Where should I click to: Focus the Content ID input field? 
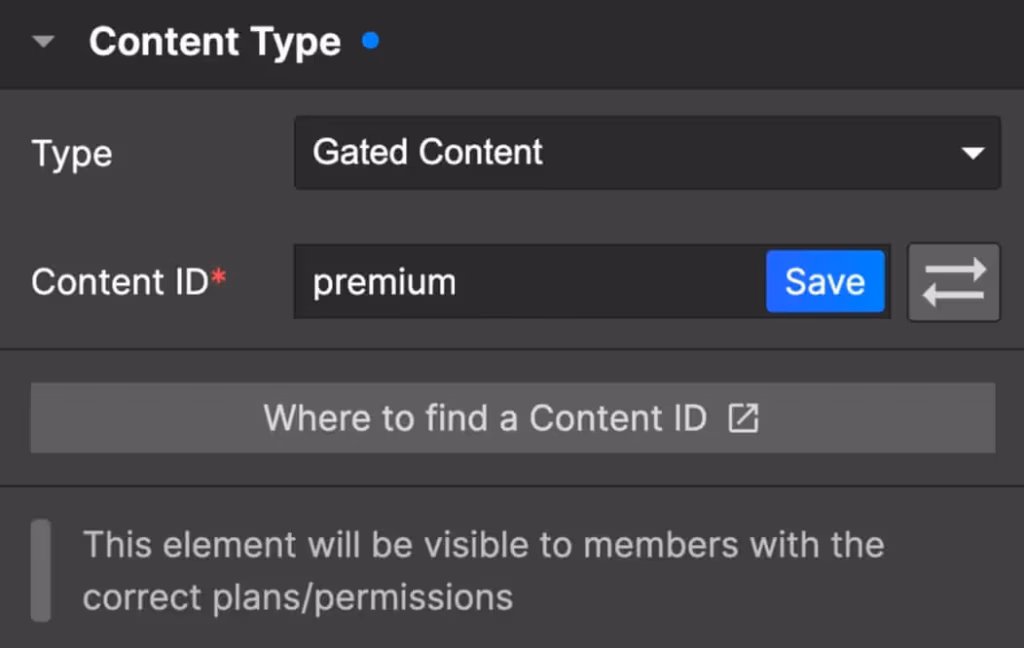(x=600, y=282)
